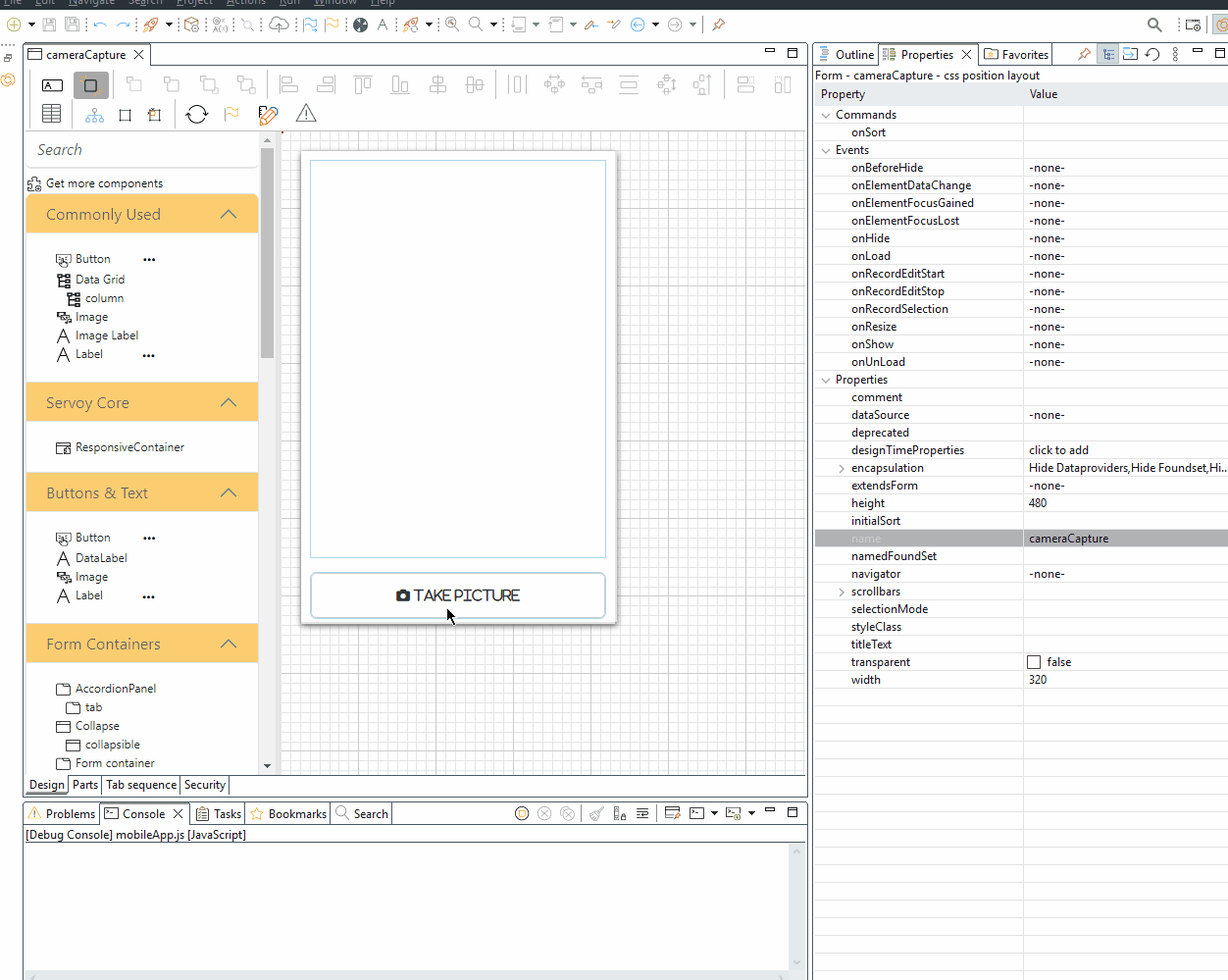Collapse the Commonly Used palette section
The width and height of the screenshot is (1228, 980).
click(229, 214)
